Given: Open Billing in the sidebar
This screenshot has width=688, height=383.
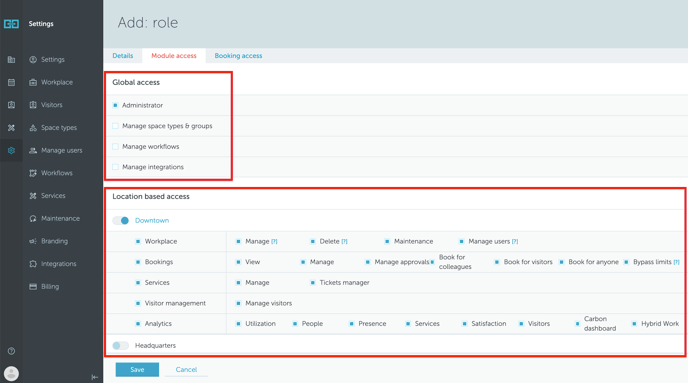Looking at the screenshot, I should (50, 286).
